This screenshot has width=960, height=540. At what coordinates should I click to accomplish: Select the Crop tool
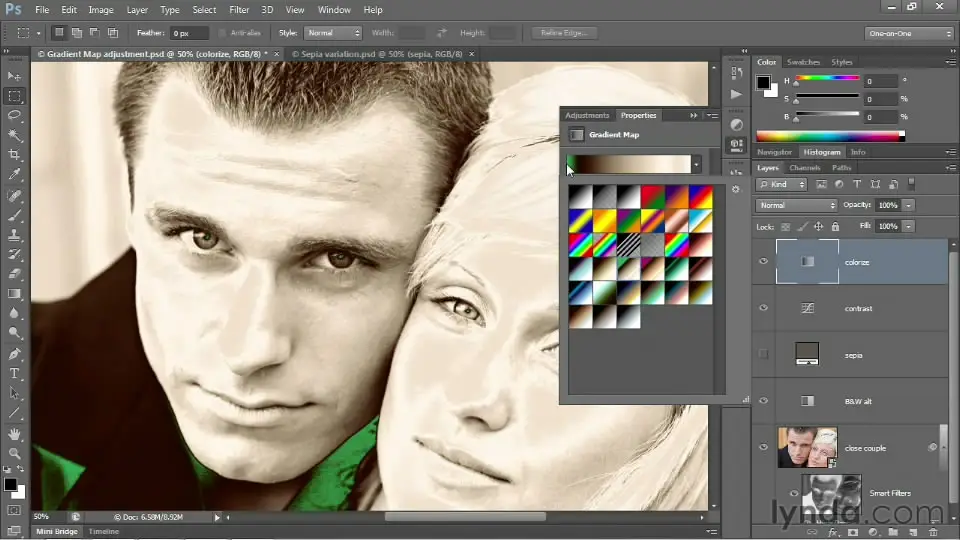[x=15, y=155]
